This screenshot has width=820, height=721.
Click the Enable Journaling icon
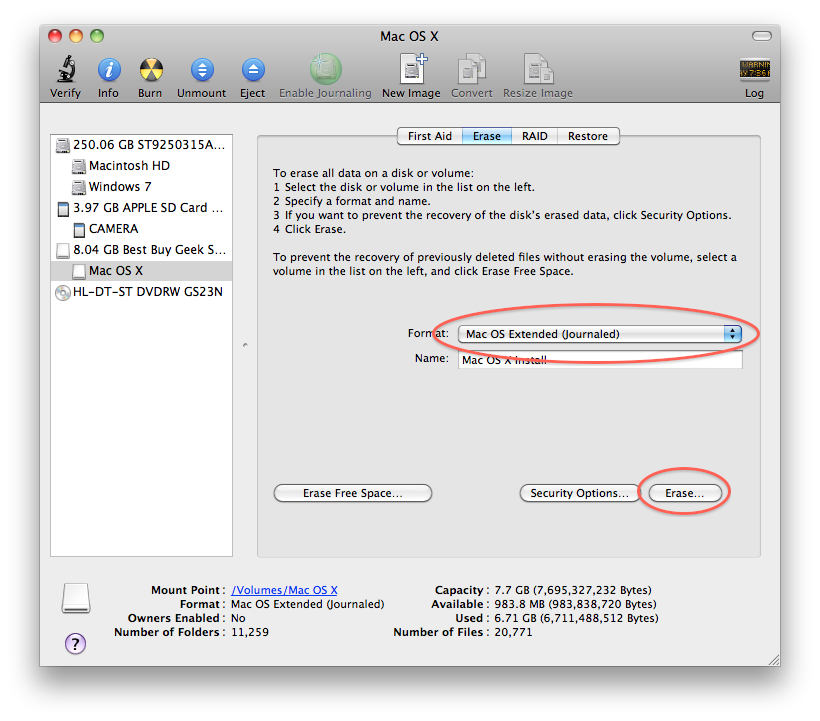(325, 69)
